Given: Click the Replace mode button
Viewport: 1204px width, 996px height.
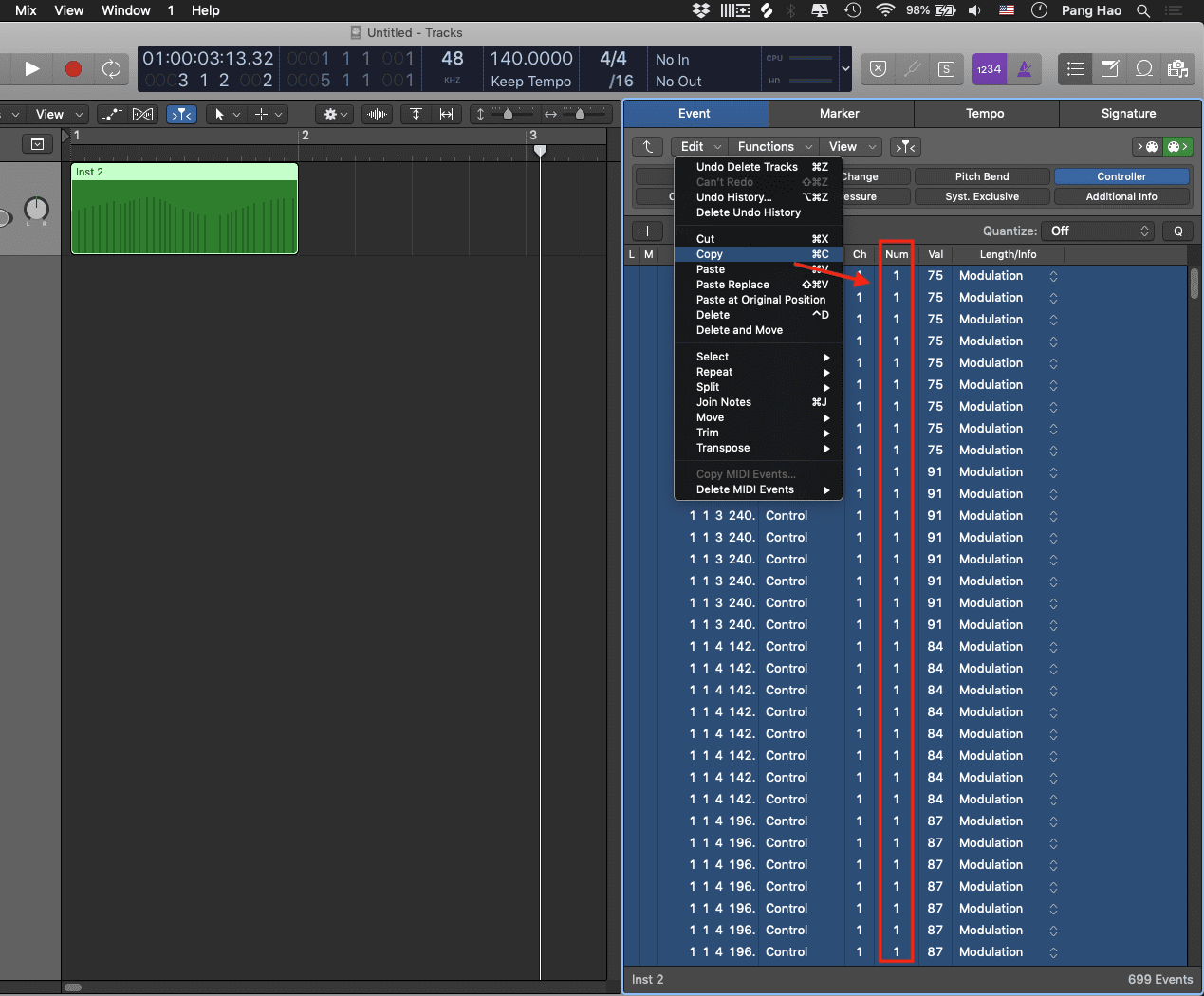Looking at the screenshot, I should pos(879,69).
